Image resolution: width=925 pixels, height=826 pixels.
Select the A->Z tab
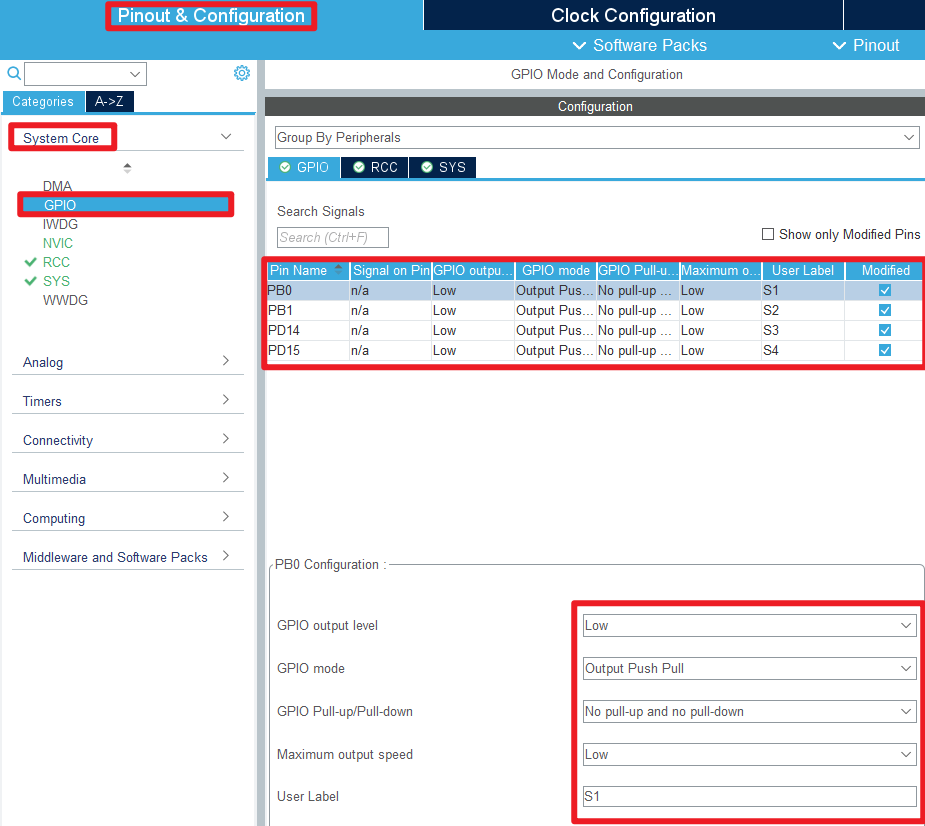pyautogui.click(x=110, y=101)
